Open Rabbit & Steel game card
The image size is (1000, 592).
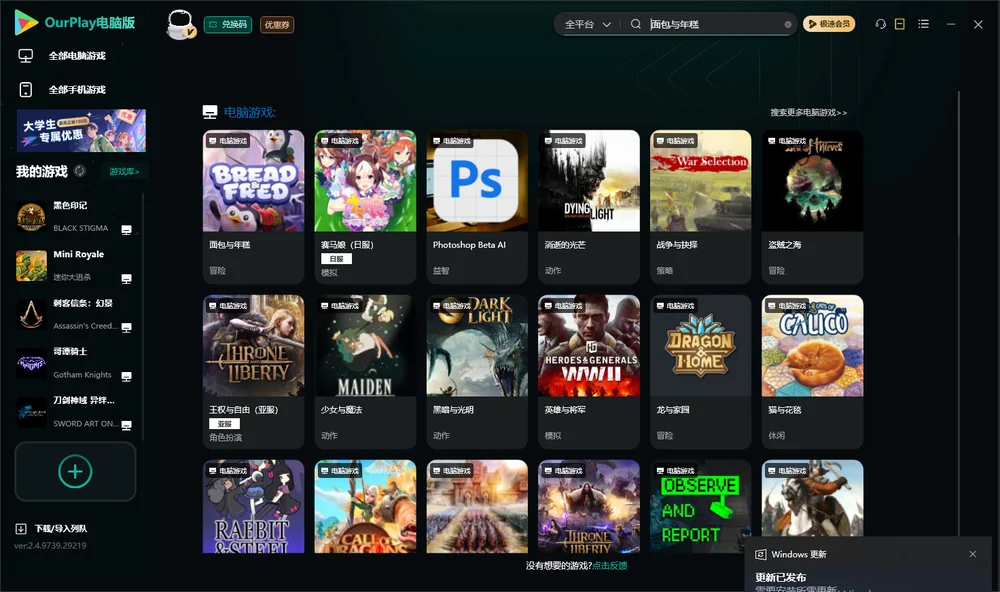(x=253, y=507)
